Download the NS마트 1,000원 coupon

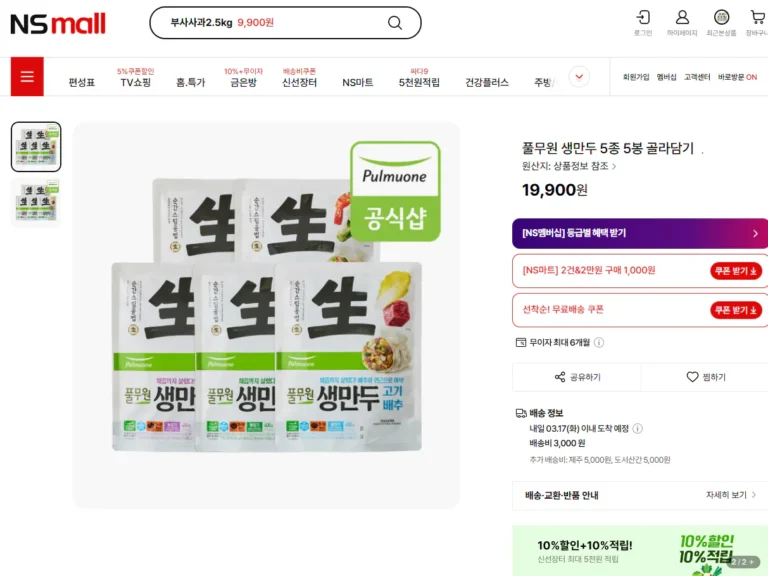736,271
